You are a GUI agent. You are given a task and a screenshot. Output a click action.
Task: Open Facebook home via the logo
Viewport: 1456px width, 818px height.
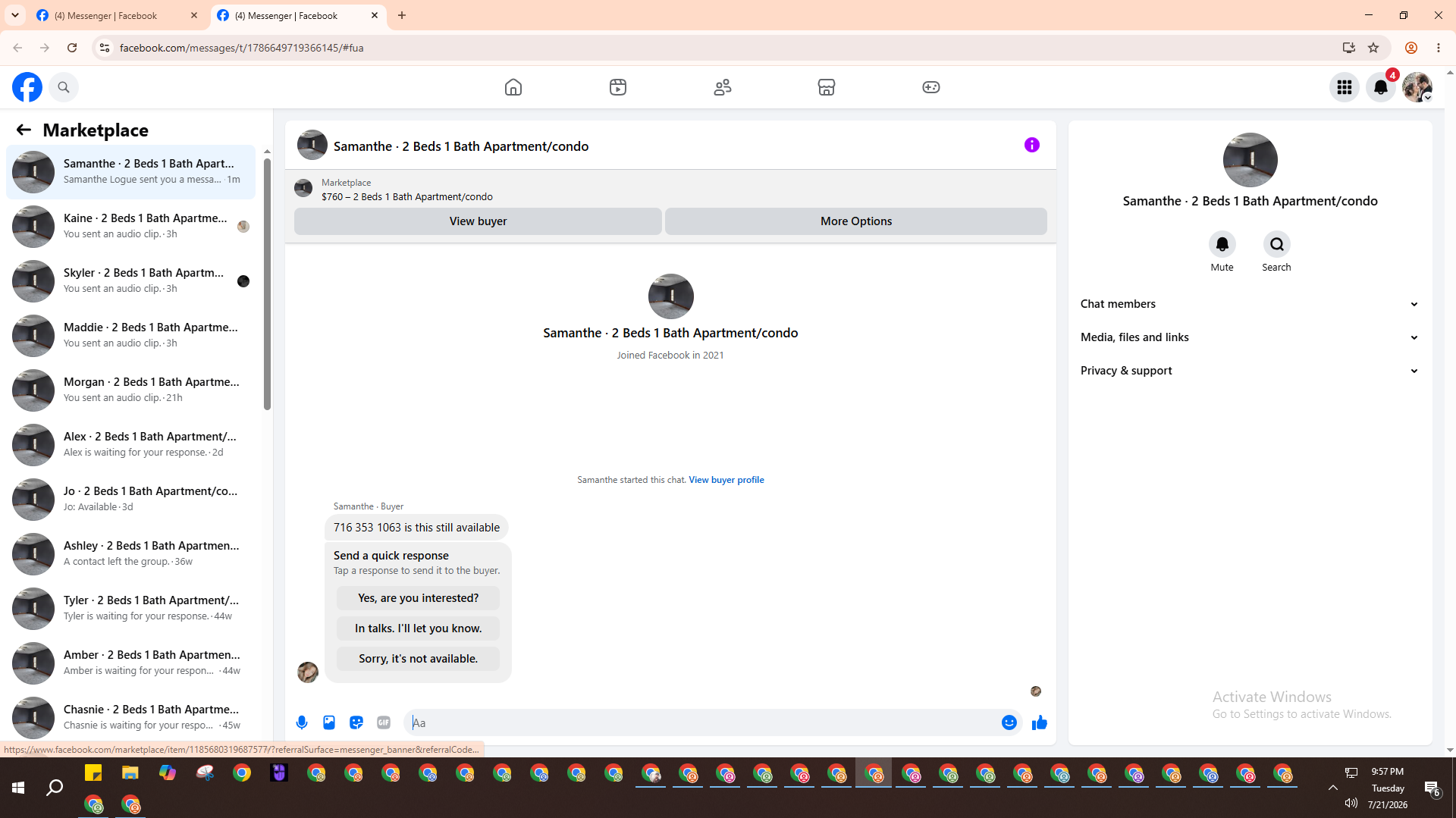(27, 87)
